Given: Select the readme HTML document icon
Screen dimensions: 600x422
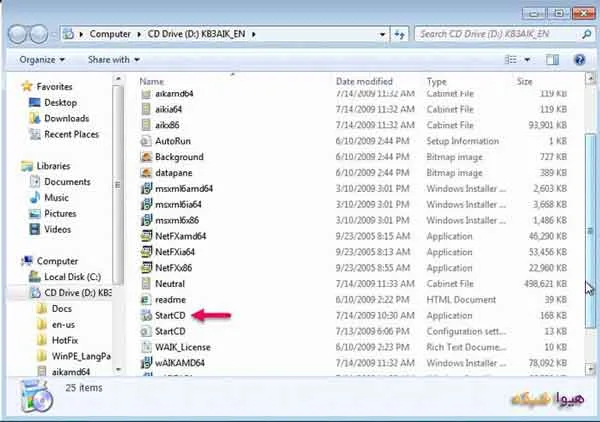Looking at the screenshot, I should pos(146,300).
